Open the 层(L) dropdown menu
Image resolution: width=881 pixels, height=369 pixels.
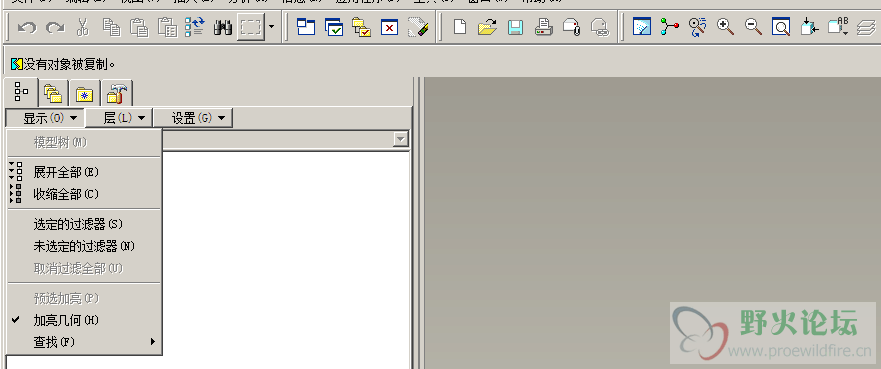[x=124, y=118]
